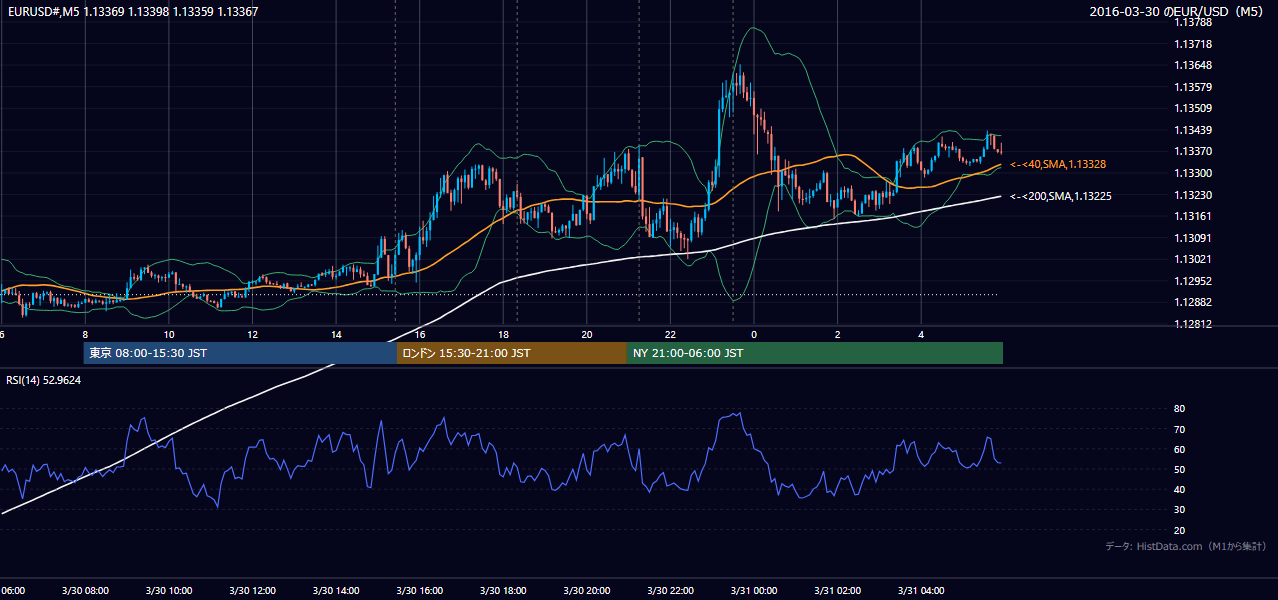Select the ロンドン 15:30-21:00 JST session bar
Viewport: 1278px width, 600px height.
click(x=512, y=353)
